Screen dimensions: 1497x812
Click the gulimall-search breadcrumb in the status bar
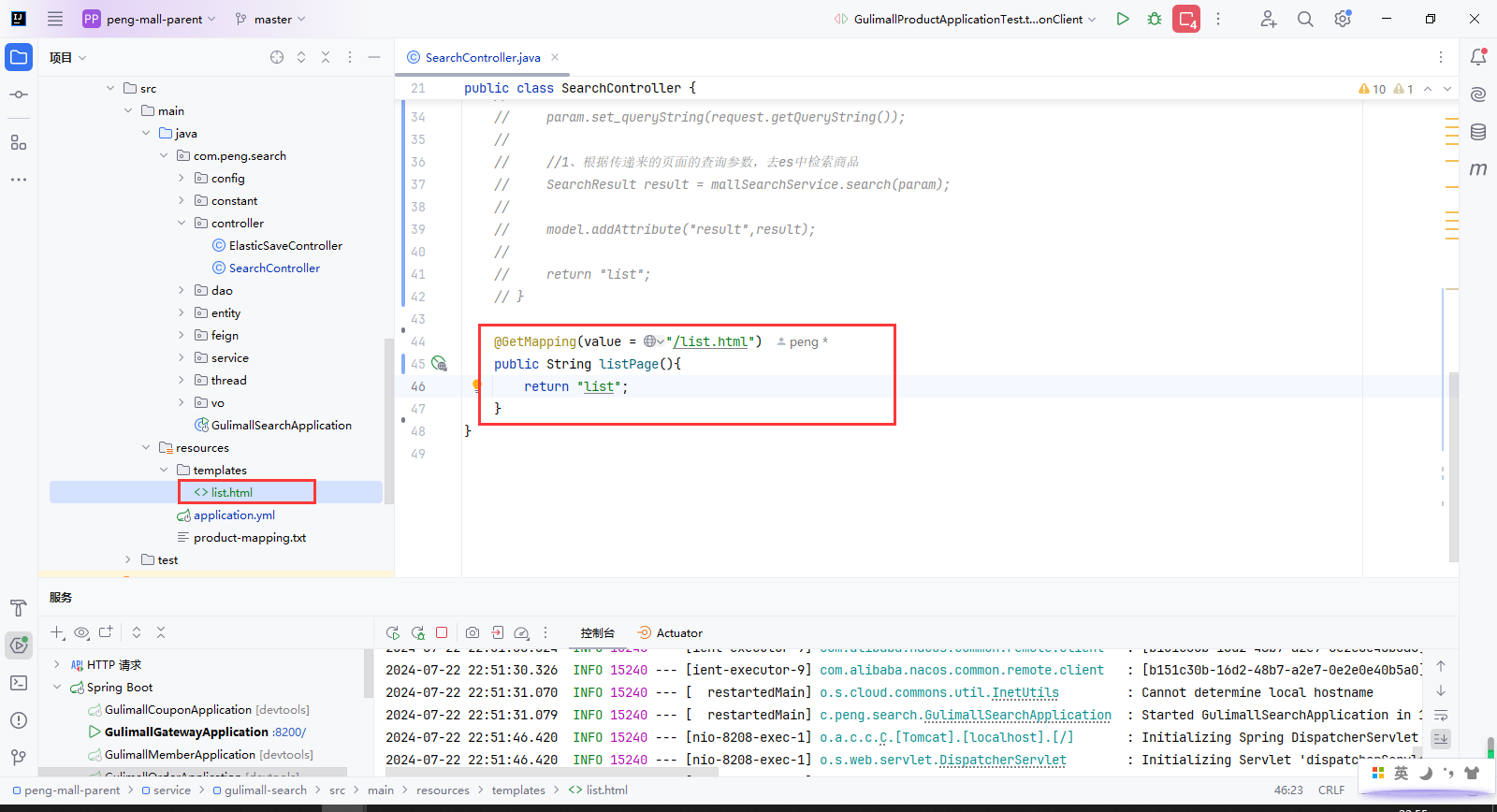pos(266,790)
